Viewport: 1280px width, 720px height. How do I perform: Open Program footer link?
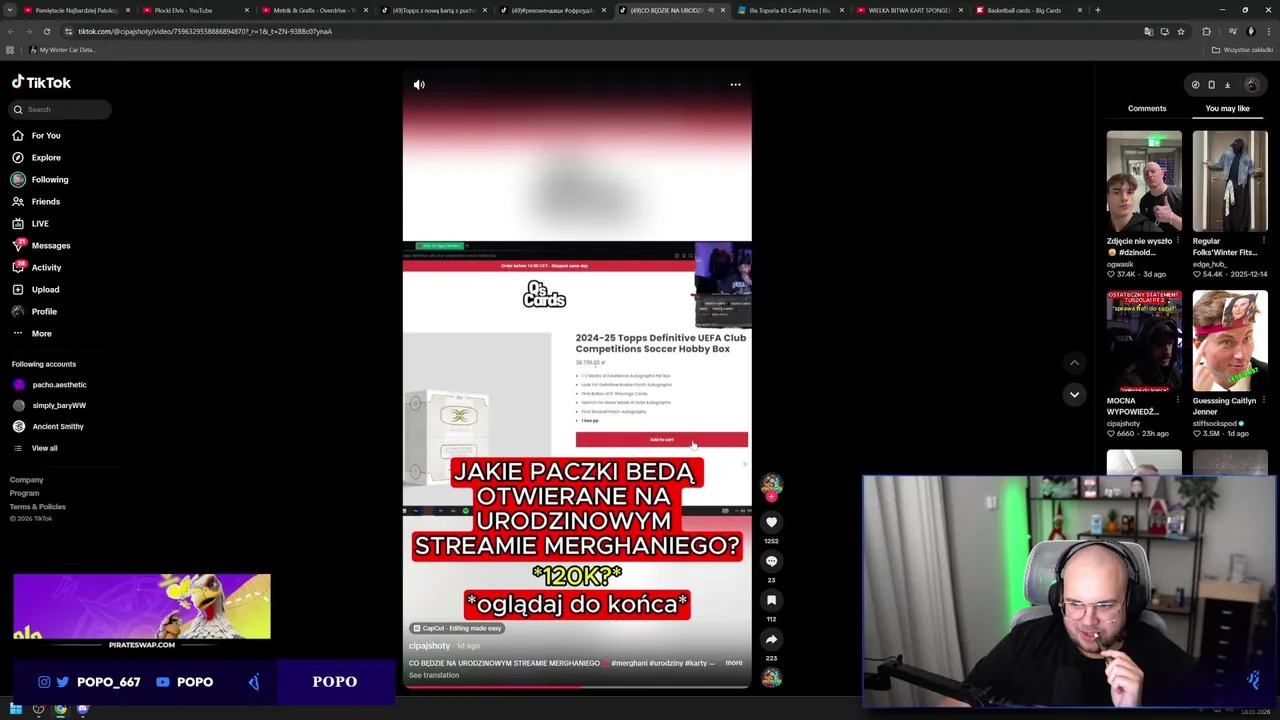pos(25,493)
